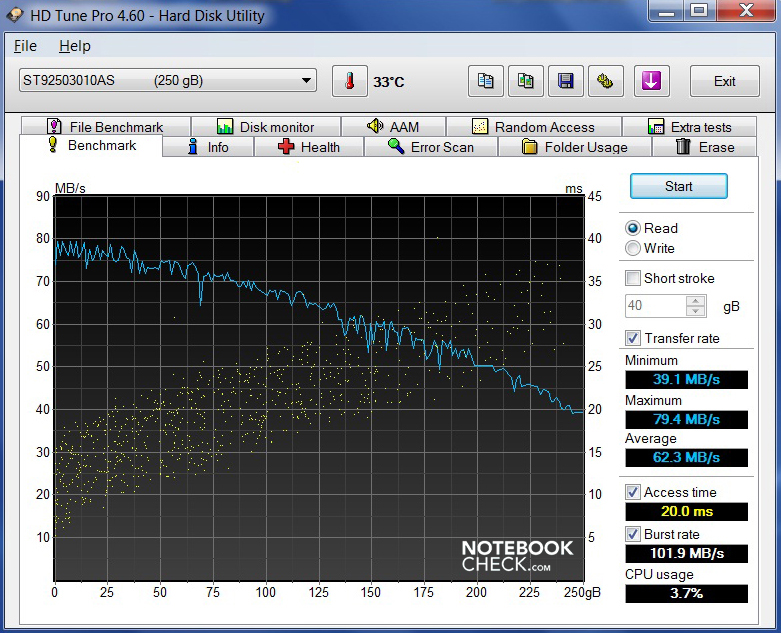Viewport: 781px width, 633px height.
Task: Decrease short stroke size with down arrow
Action: [695, 311]
